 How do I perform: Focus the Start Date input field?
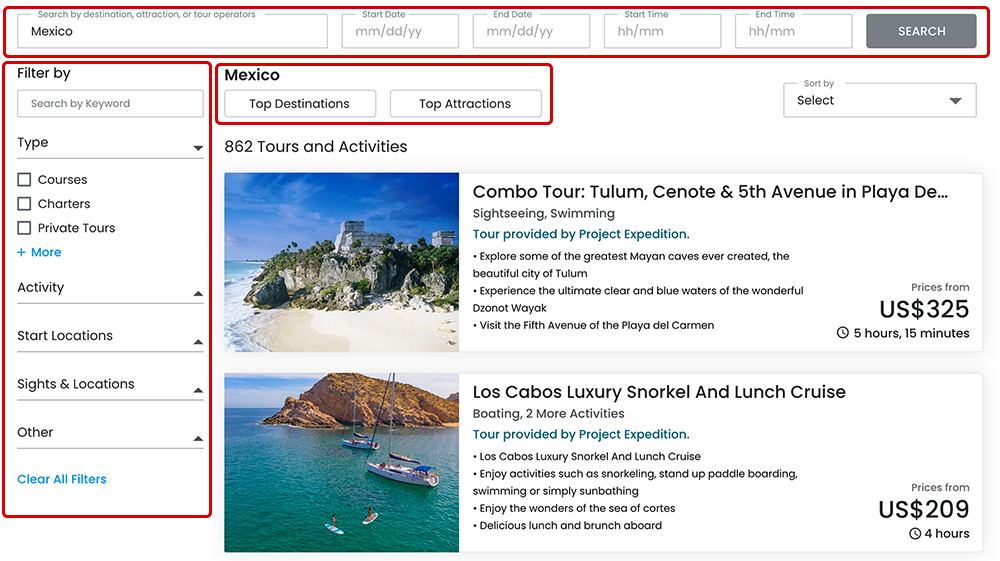click(398, 31)
